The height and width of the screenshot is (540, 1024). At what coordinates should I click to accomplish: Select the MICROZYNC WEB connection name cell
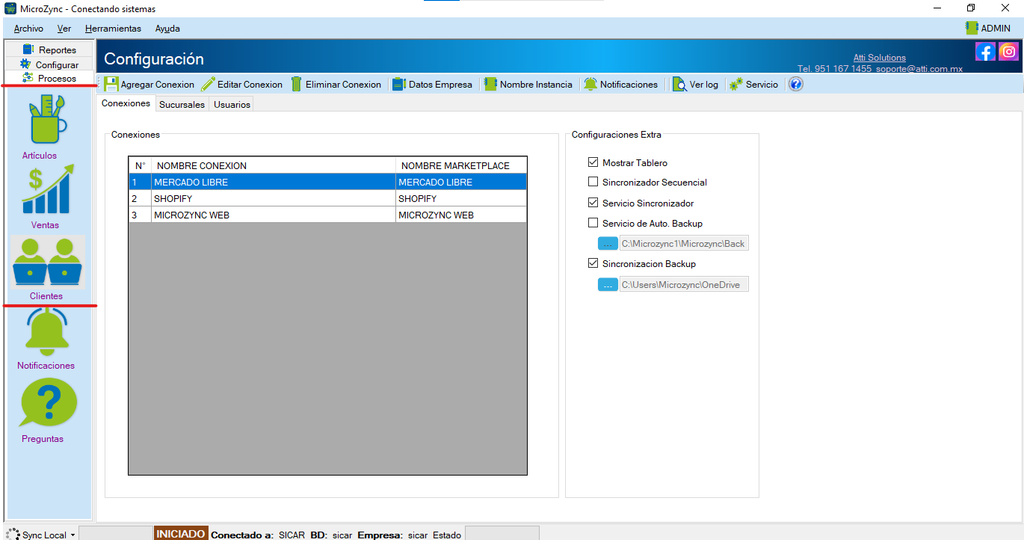273,215
